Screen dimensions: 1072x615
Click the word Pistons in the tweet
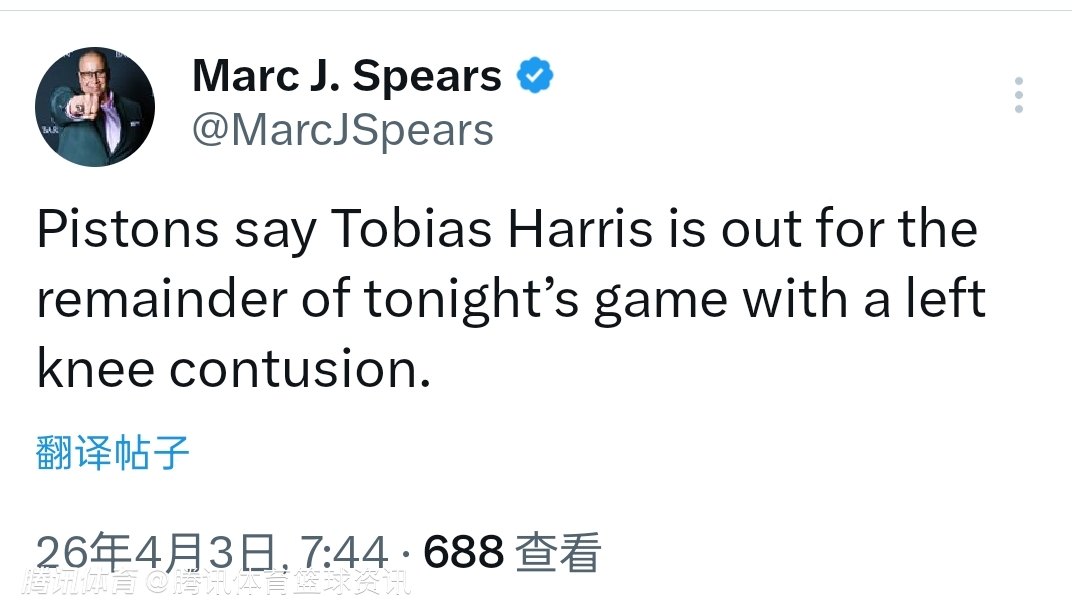click(x=128, y=229)
